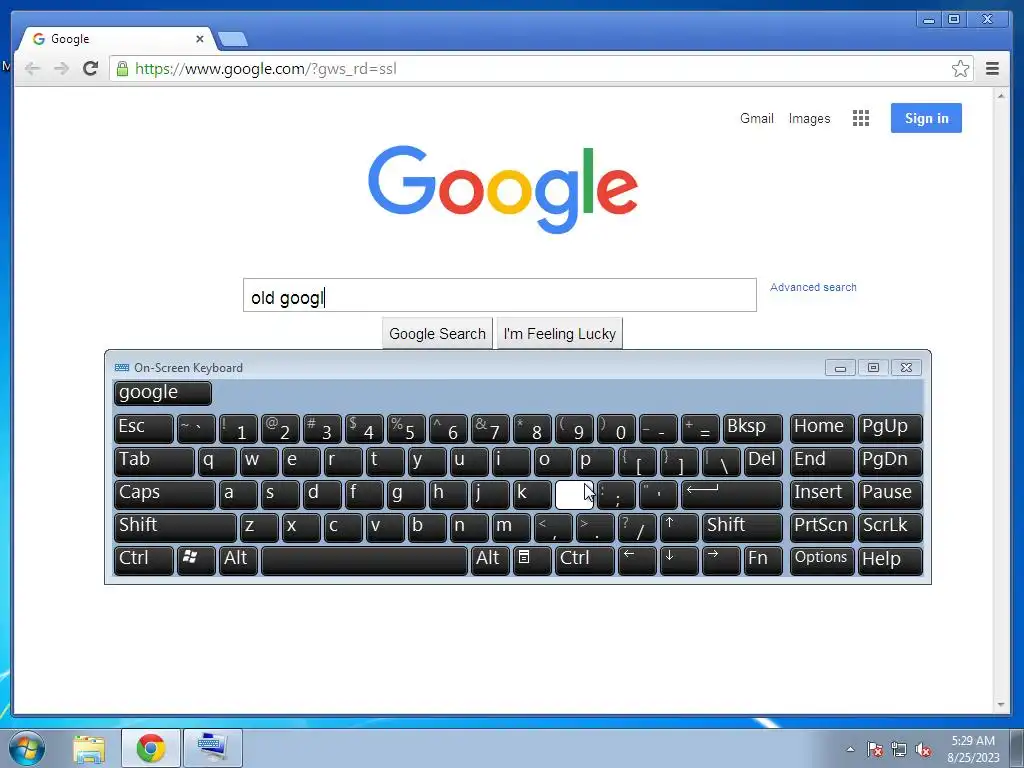Open Windows Explorer from the taskbar

(89, 748)
